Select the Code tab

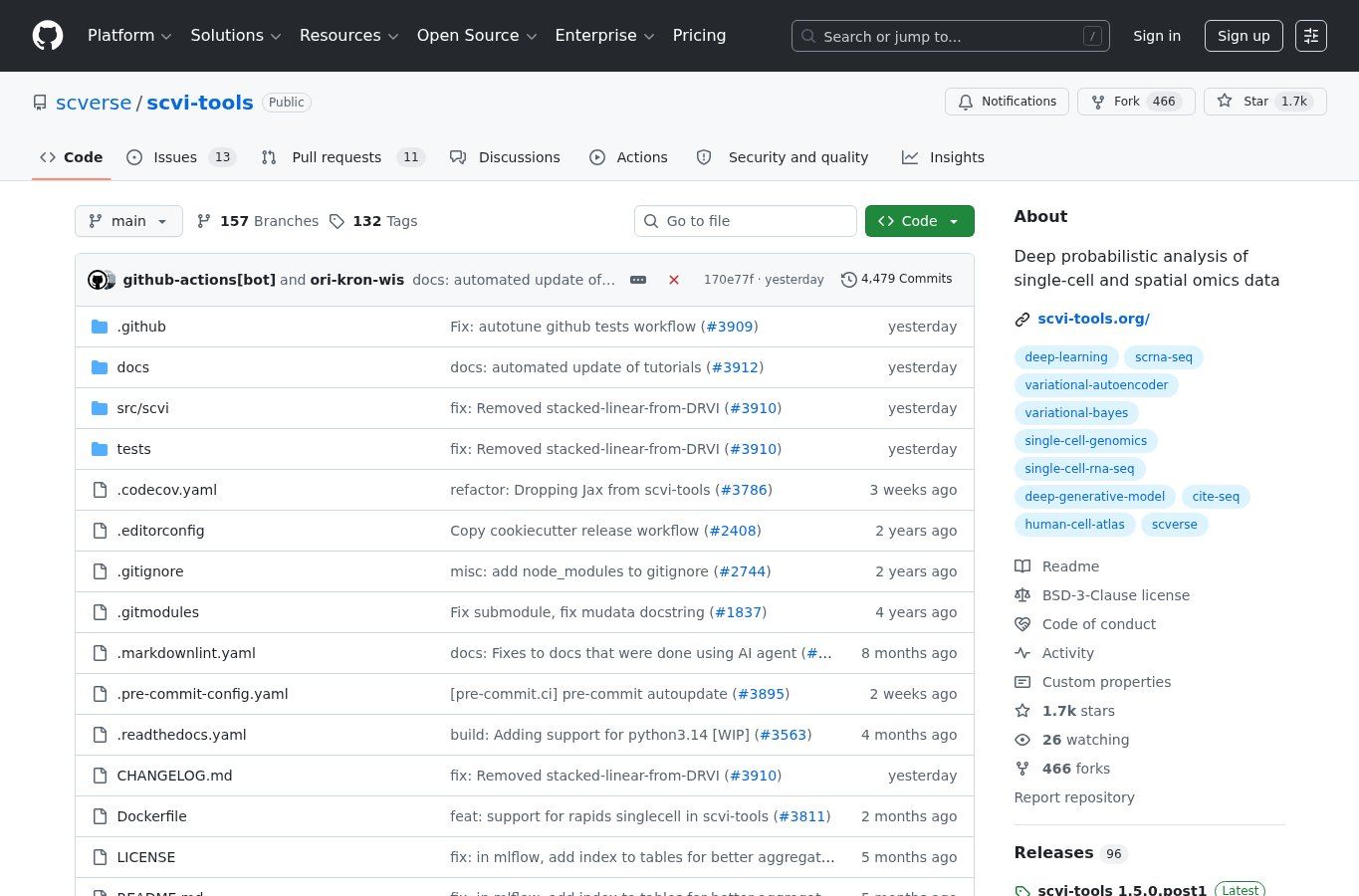(x=72, y=157)
